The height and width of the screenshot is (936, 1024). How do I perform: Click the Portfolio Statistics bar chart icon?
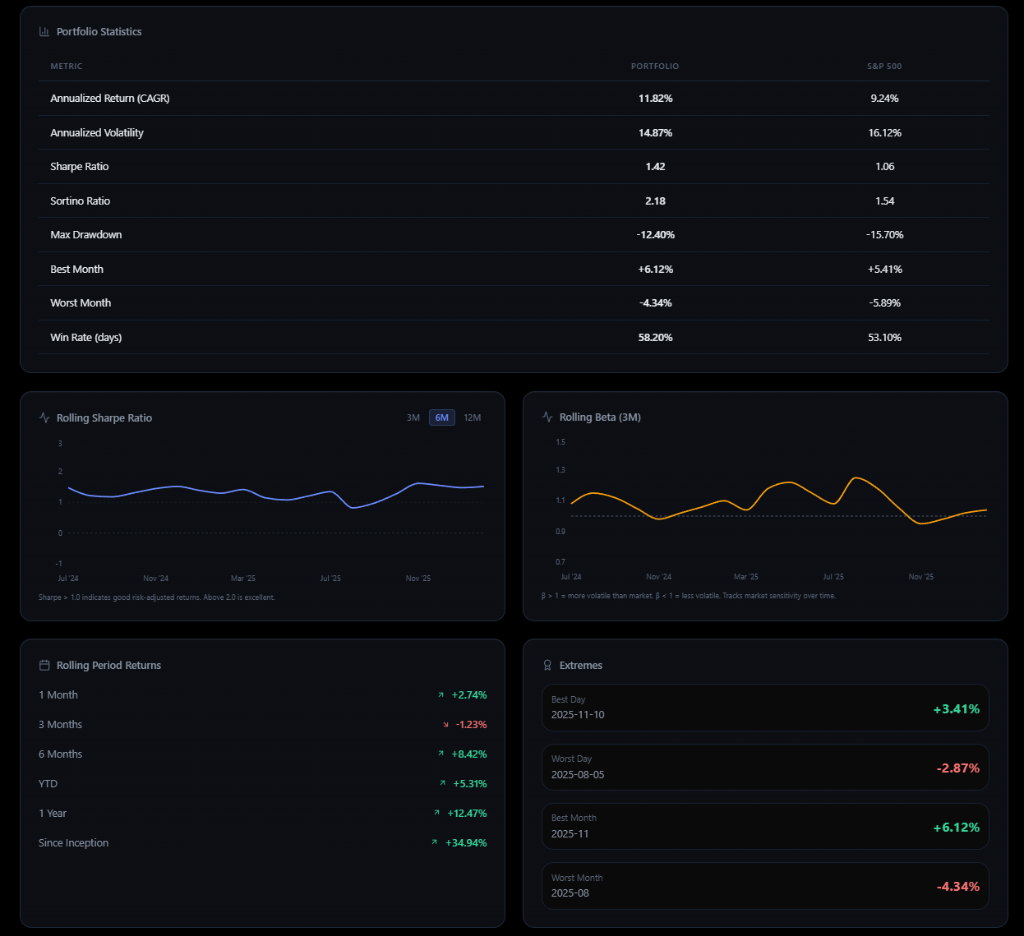[x=44, y=32]
